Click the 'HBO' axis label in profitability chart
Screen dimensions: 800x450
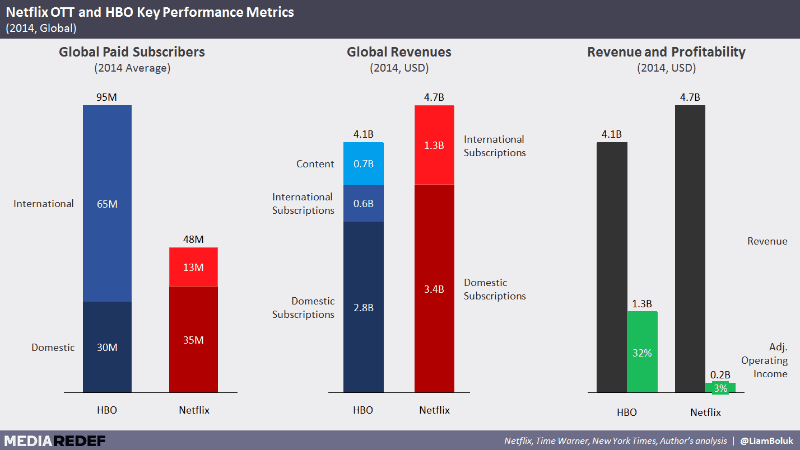pos(627,412)
